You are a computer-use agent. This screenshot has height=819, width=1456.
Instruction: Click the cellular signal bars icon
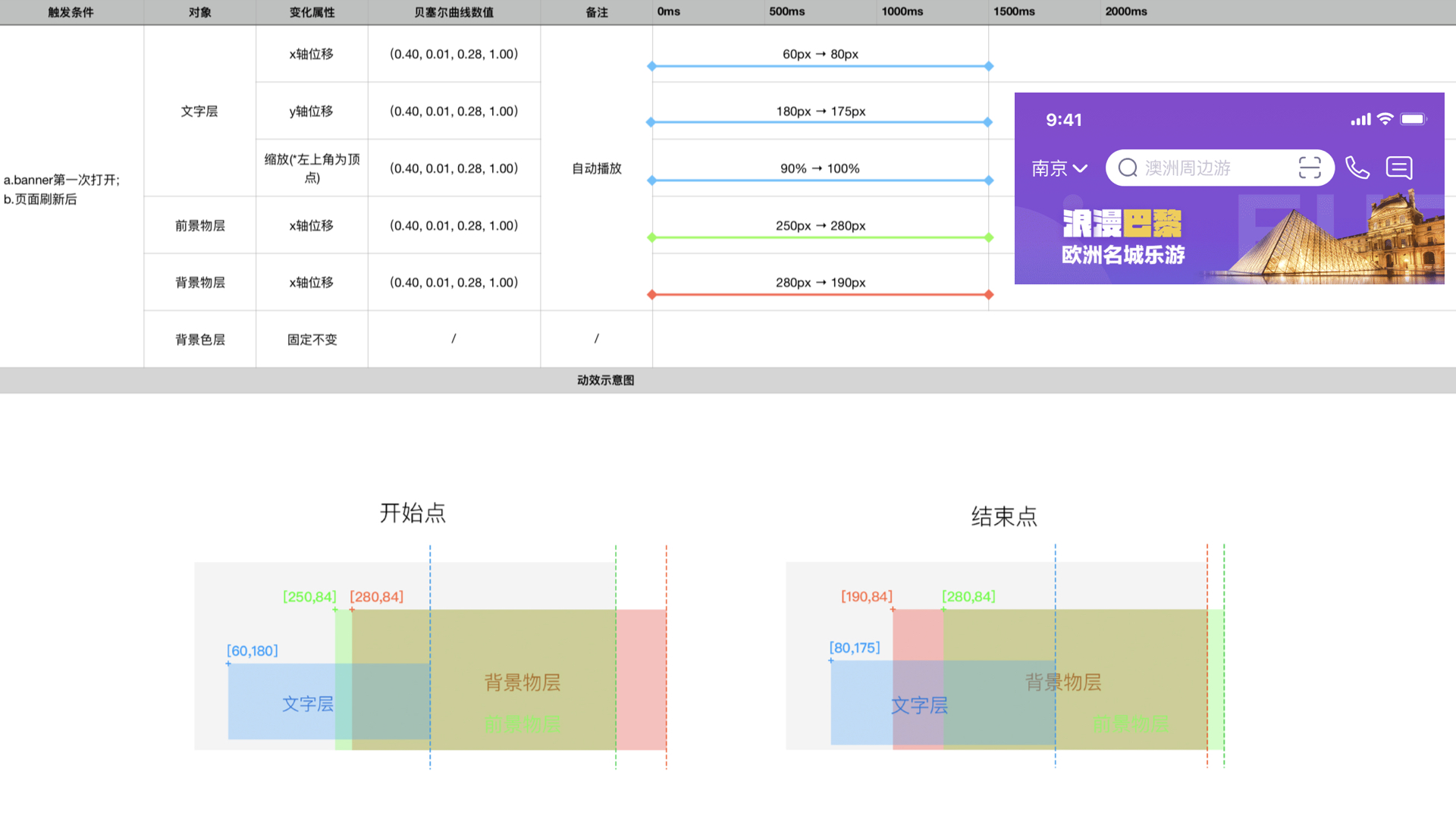(1360, 120)
